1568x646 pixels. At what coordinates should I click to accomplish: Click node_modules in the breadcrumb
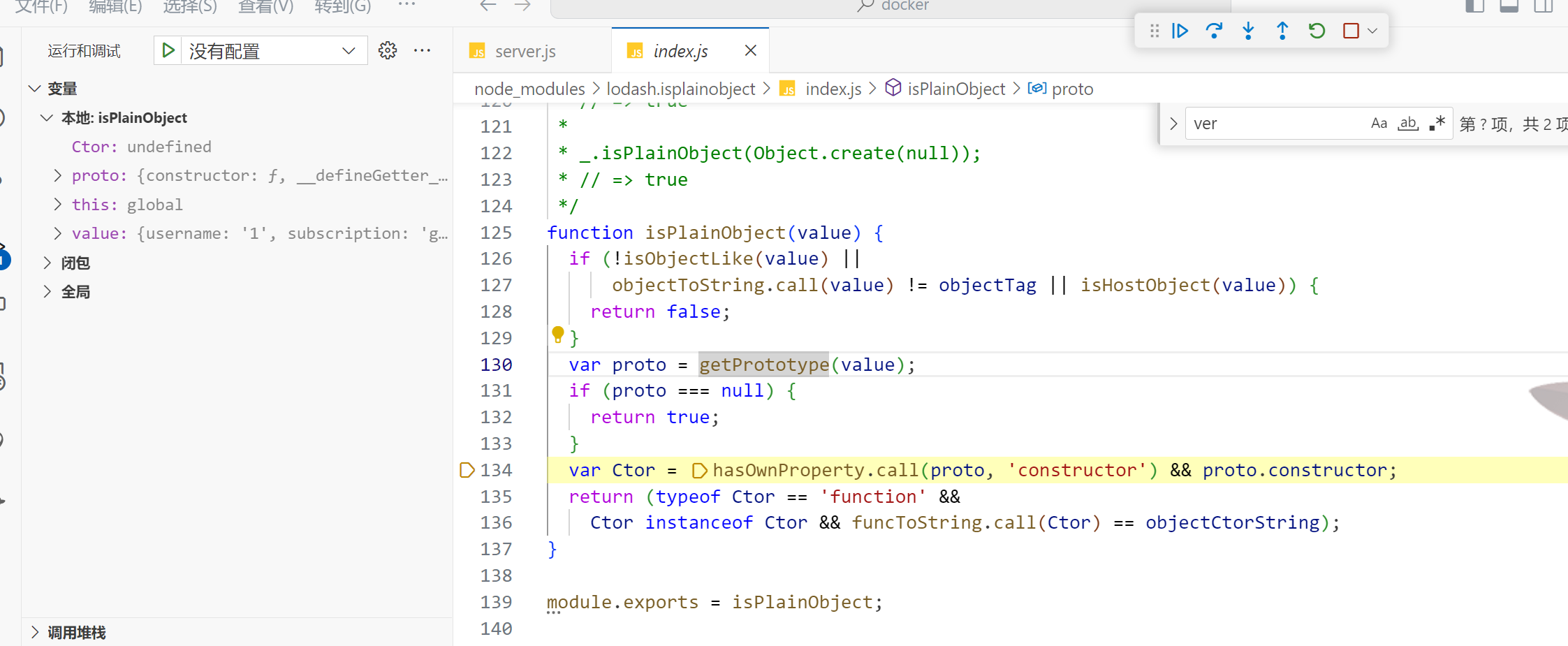pos(529,89)
